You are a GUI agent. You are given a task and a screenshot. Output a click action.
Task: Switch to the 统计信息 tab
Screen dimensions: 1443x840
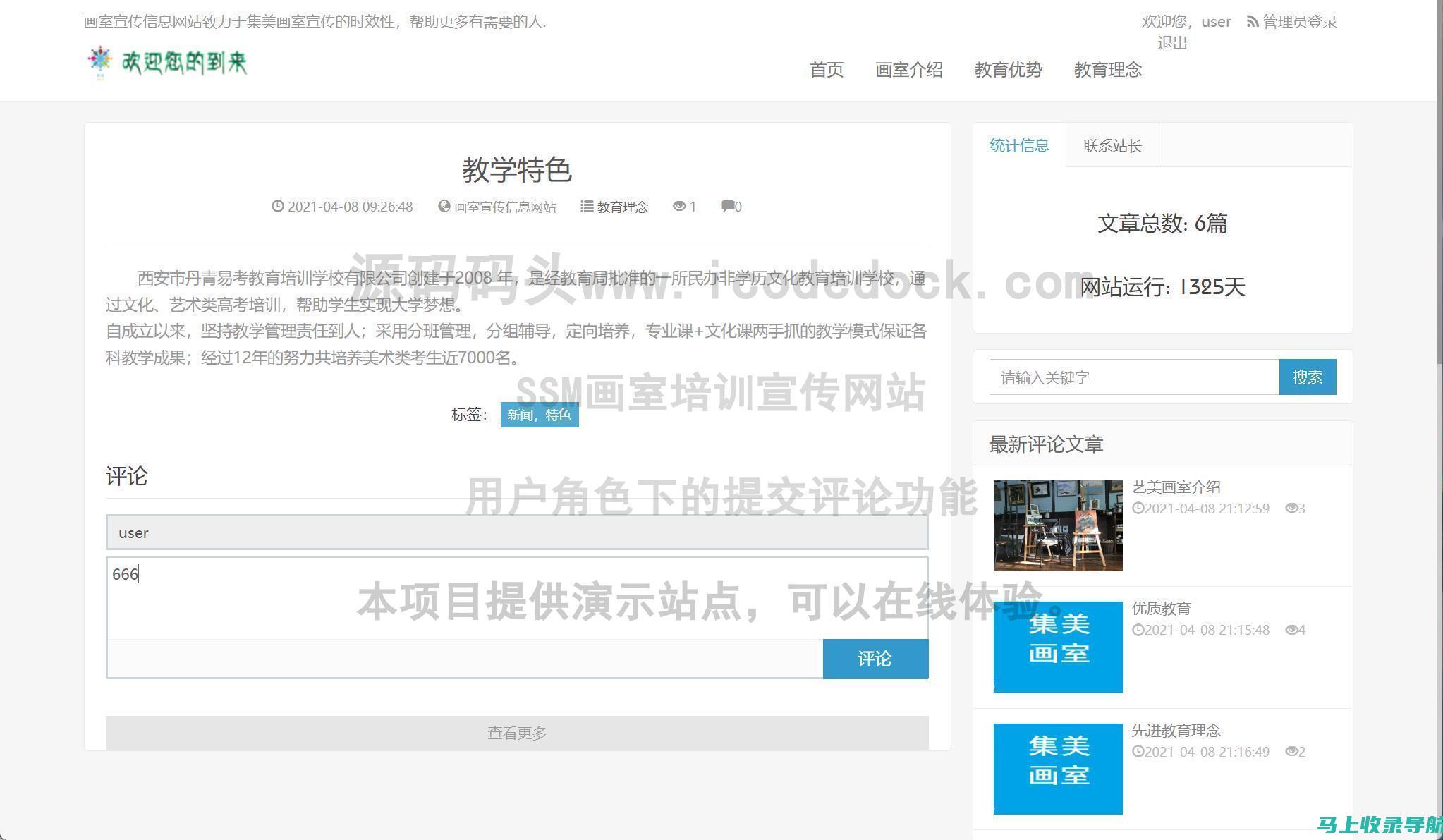click(1019, 145)
